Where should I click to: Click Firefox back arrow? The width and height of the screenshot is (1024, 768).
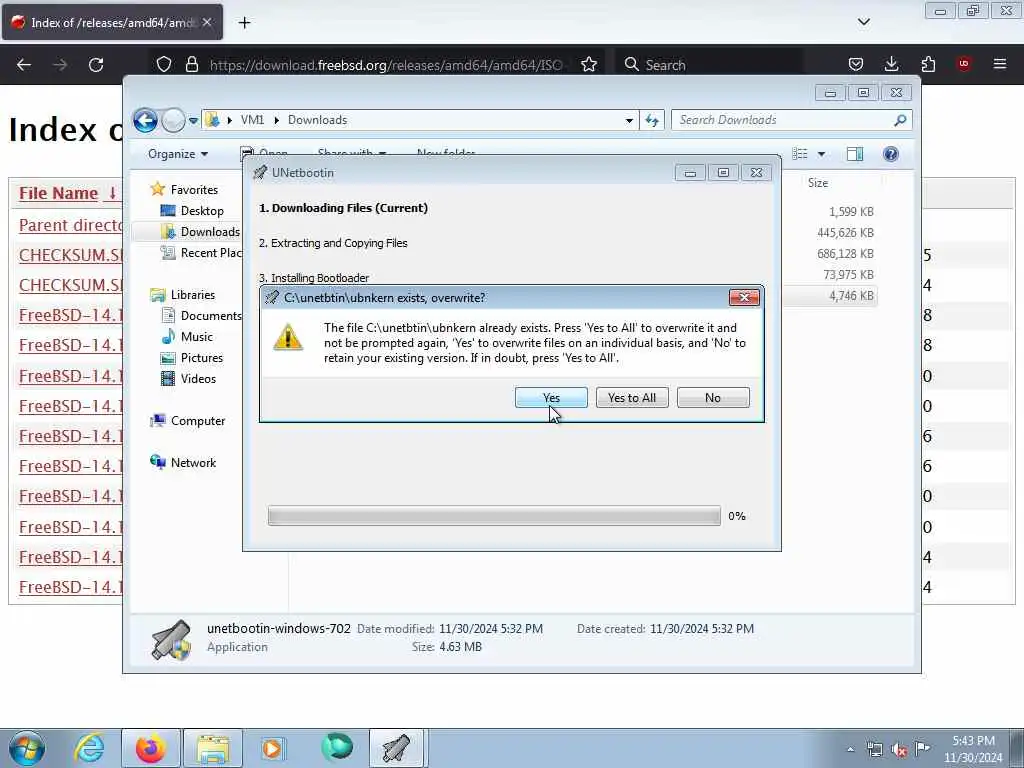click(x=24, y=65)
